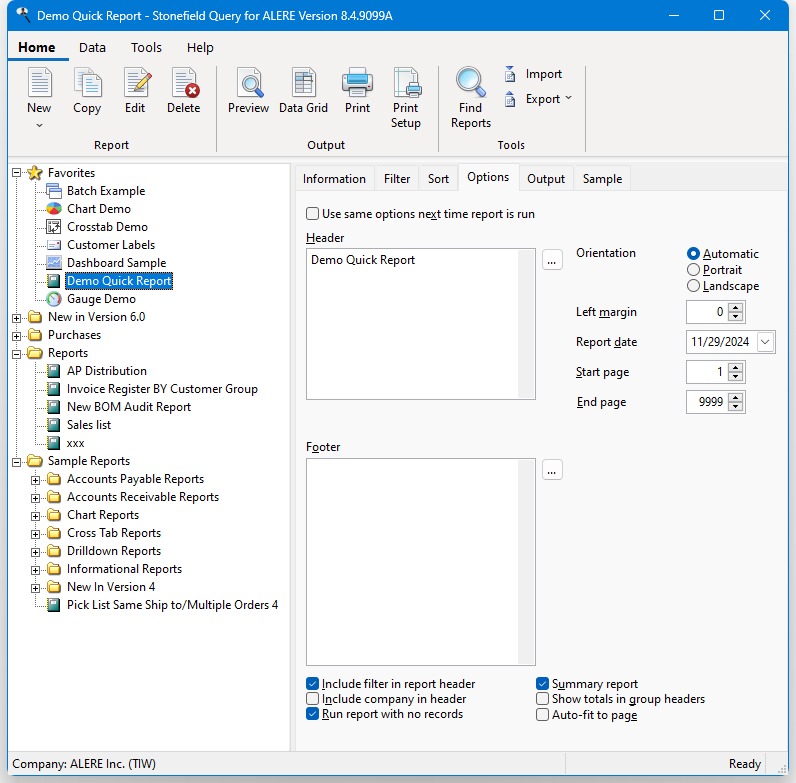Screen dimensions: 796x783
Task: Select the Crosstab Demo report
Action: (x=107, y=227)
